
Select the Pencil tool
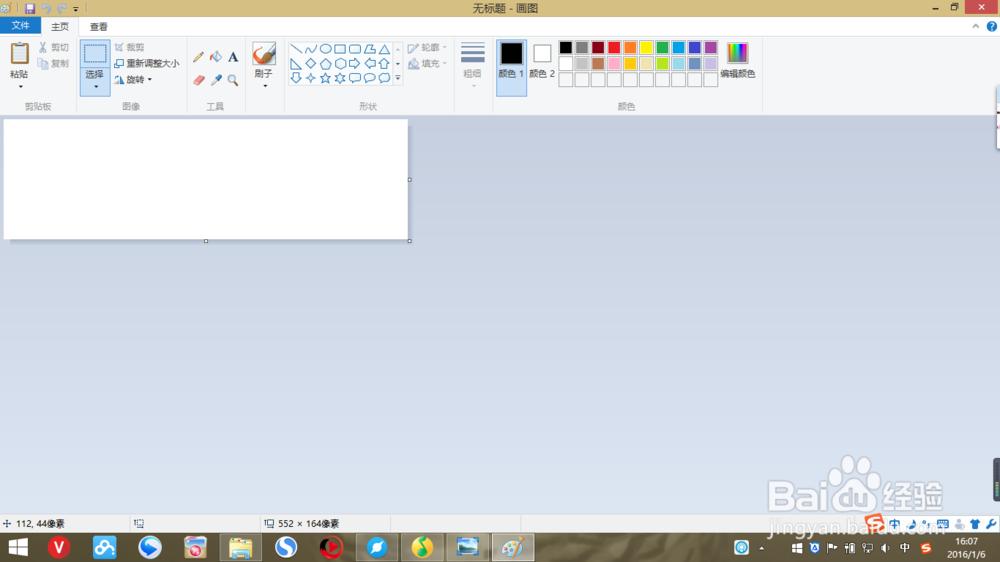pos(198,57)
